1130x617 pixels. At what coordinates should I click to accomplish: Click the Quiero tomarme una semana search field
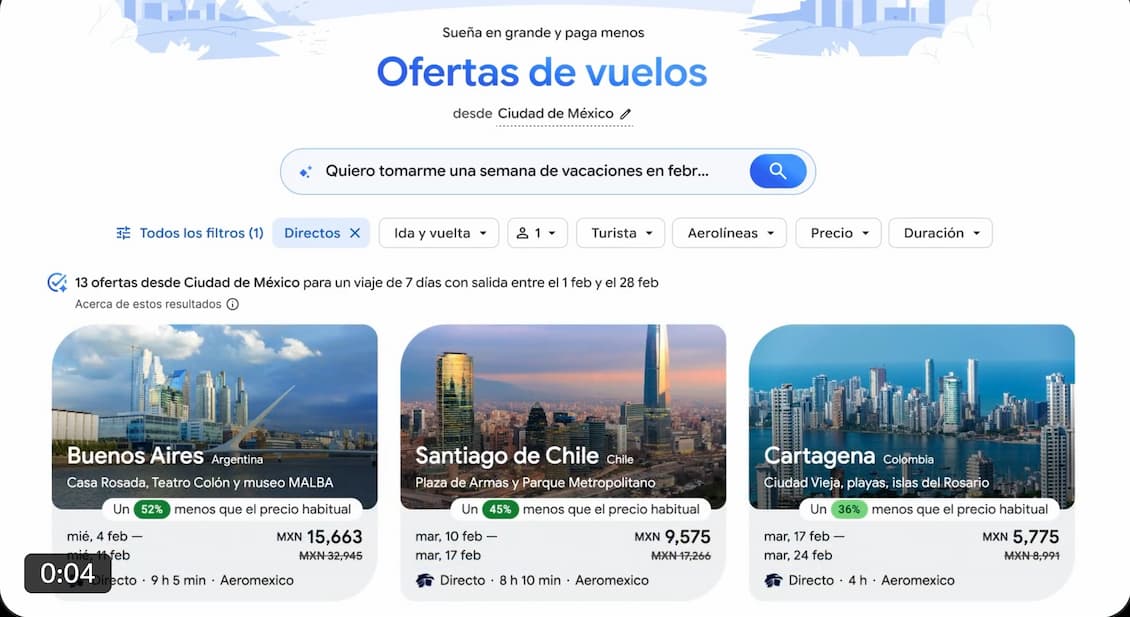(517, 171)
